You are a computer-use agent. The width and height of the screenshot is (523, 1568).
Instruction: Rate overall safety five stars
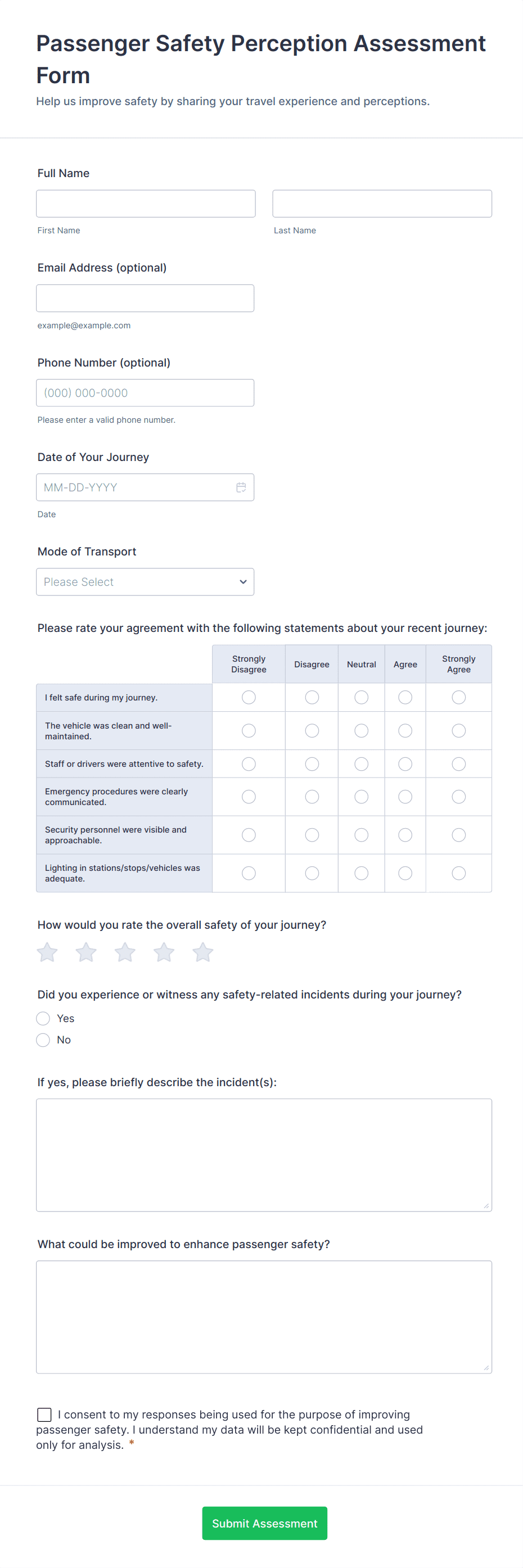click(203, 952)
